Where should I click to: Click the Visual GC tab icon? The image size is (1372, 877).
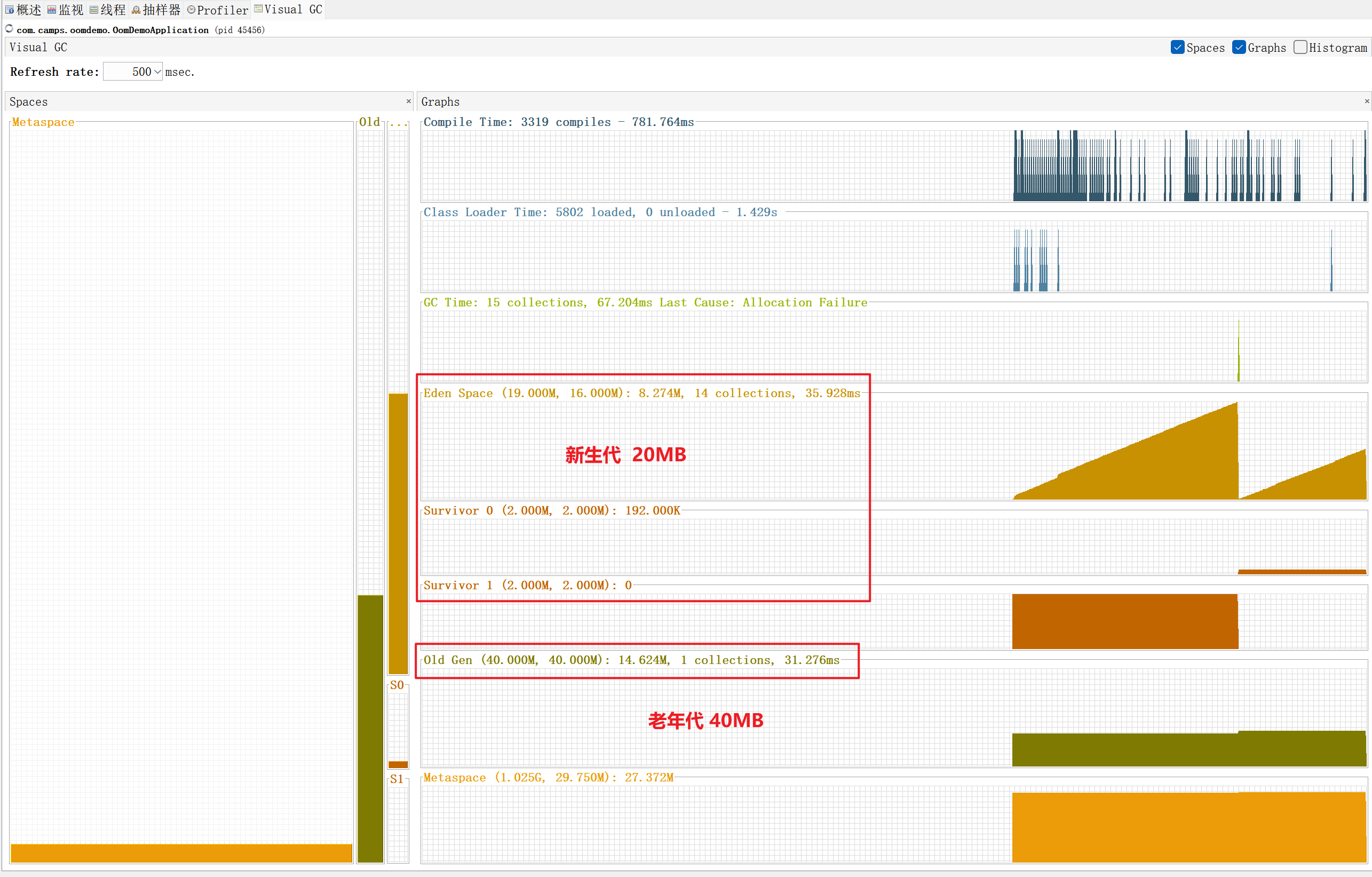258,9
